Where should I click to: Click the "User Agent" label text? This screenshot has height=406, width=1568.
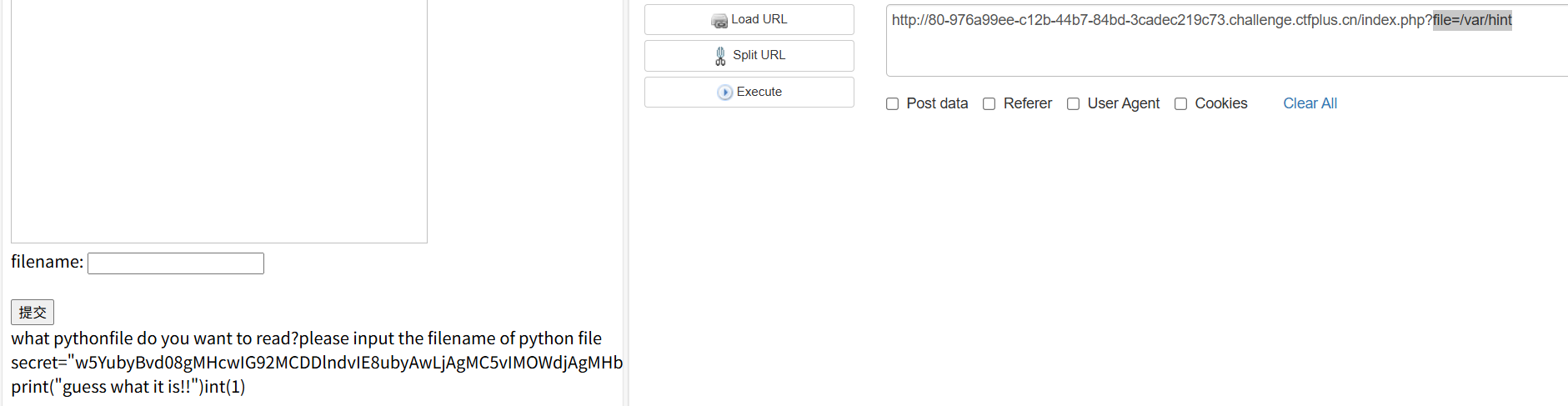(1123, 103)
